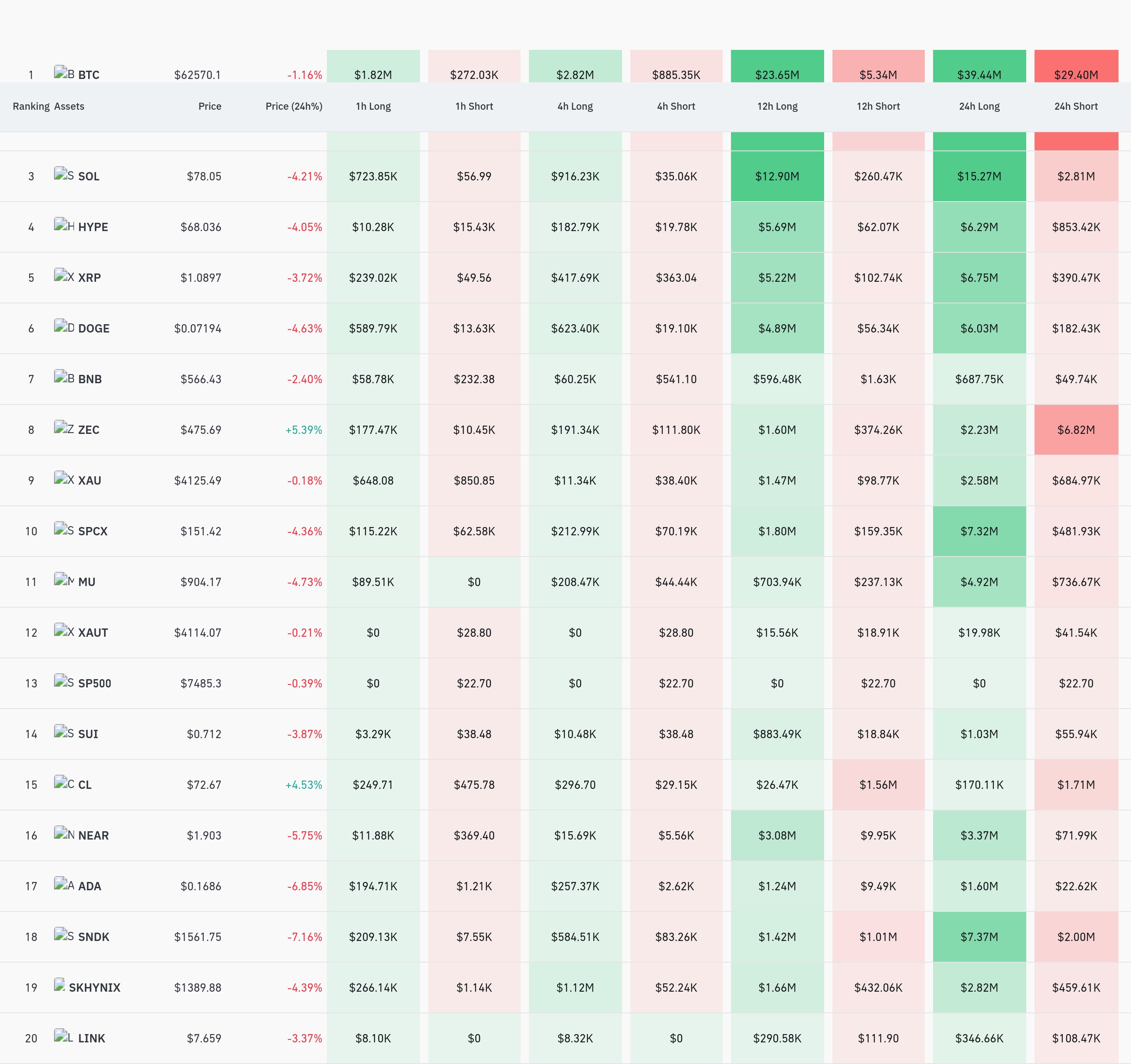
Task: Open the SNDK asset name link
Action: [x=93, y=937]
